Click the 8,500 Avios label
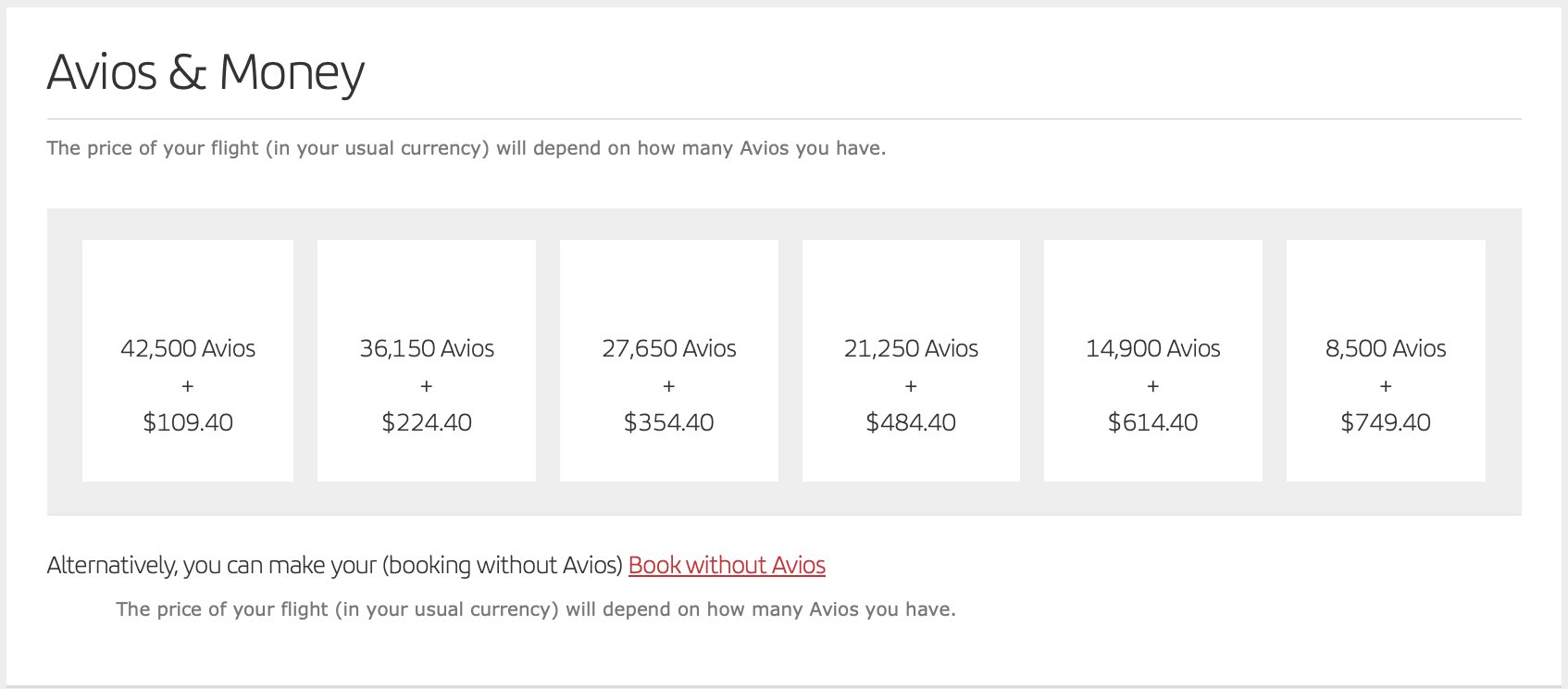1568x689 pixels. [x=1386, y=348]
